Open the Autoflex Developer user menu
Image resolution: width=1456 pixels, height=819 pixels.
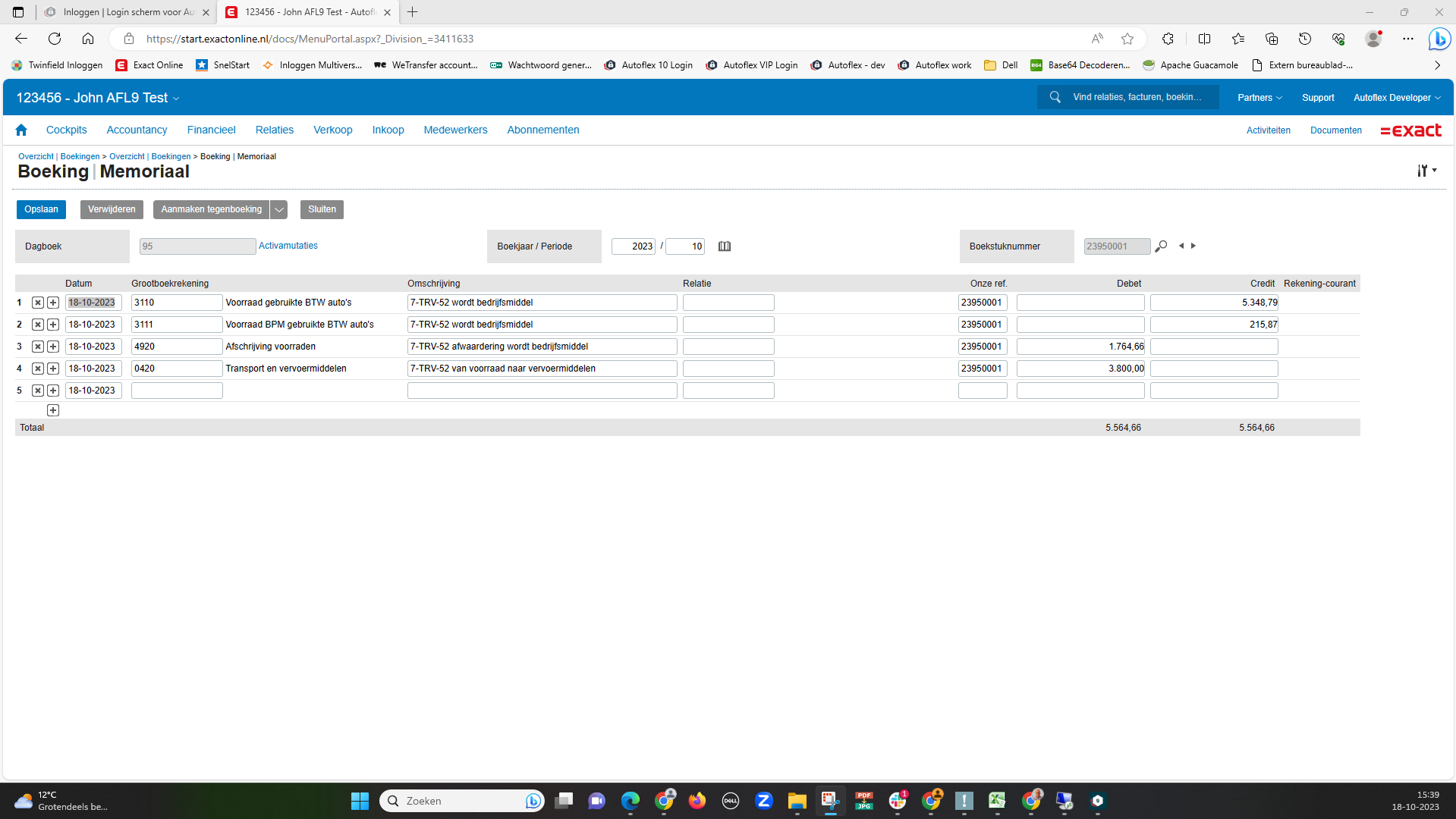tap(1396, 98)
